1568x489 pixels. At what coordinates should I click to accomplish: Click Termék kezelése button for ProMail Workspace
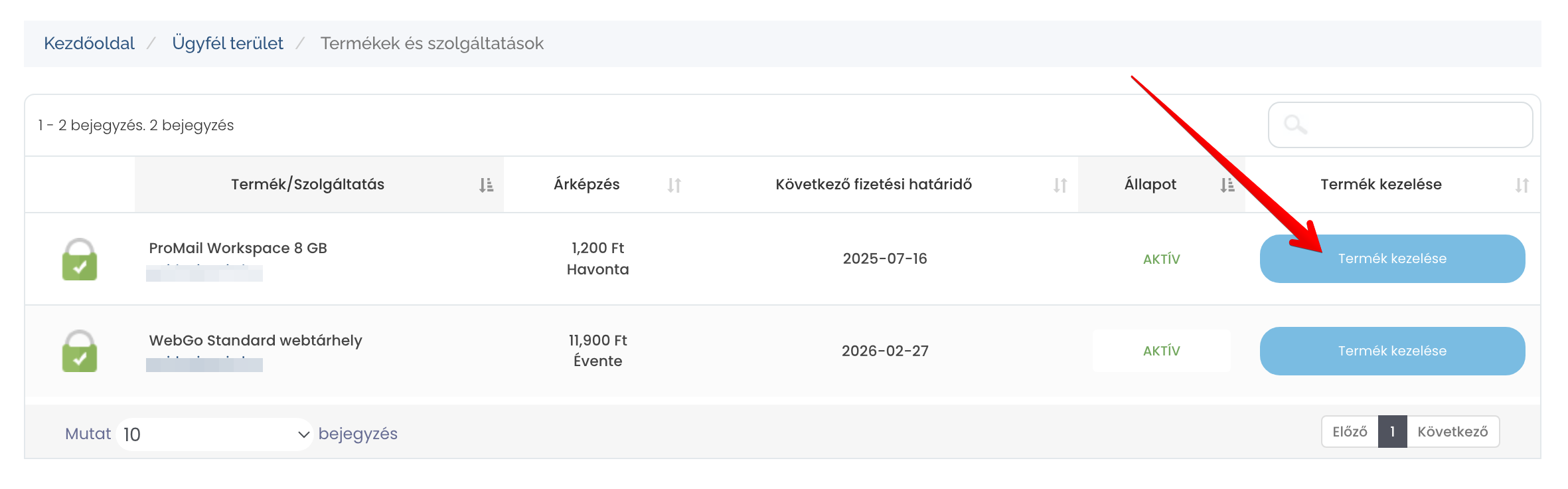(x=1392, y=258)
